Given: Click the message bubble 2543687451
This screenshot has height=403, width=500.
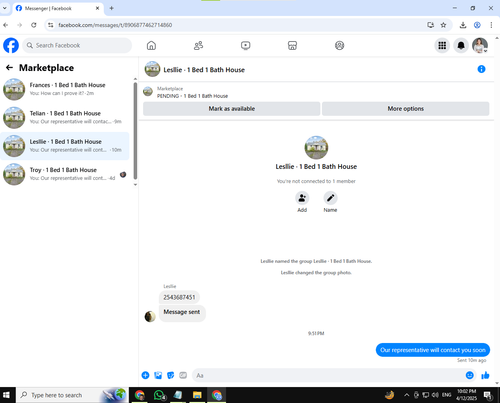Looking at the screenshot, I should (x=179, y=297).
